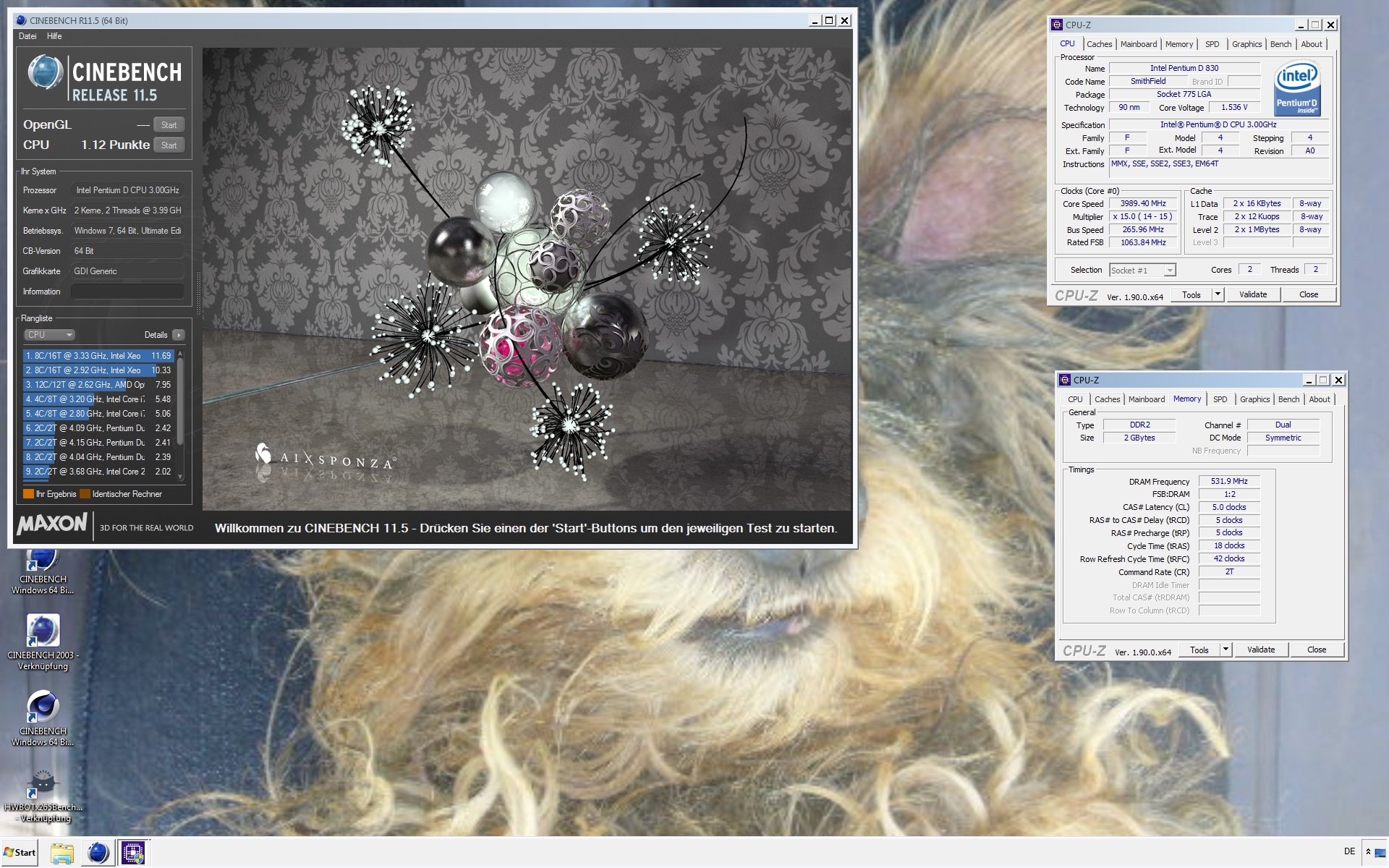
Task: Select ranking row 2C/2T @ 3.68 GHz Core 2
Action: pyautogui.click(x=98, y=472)
